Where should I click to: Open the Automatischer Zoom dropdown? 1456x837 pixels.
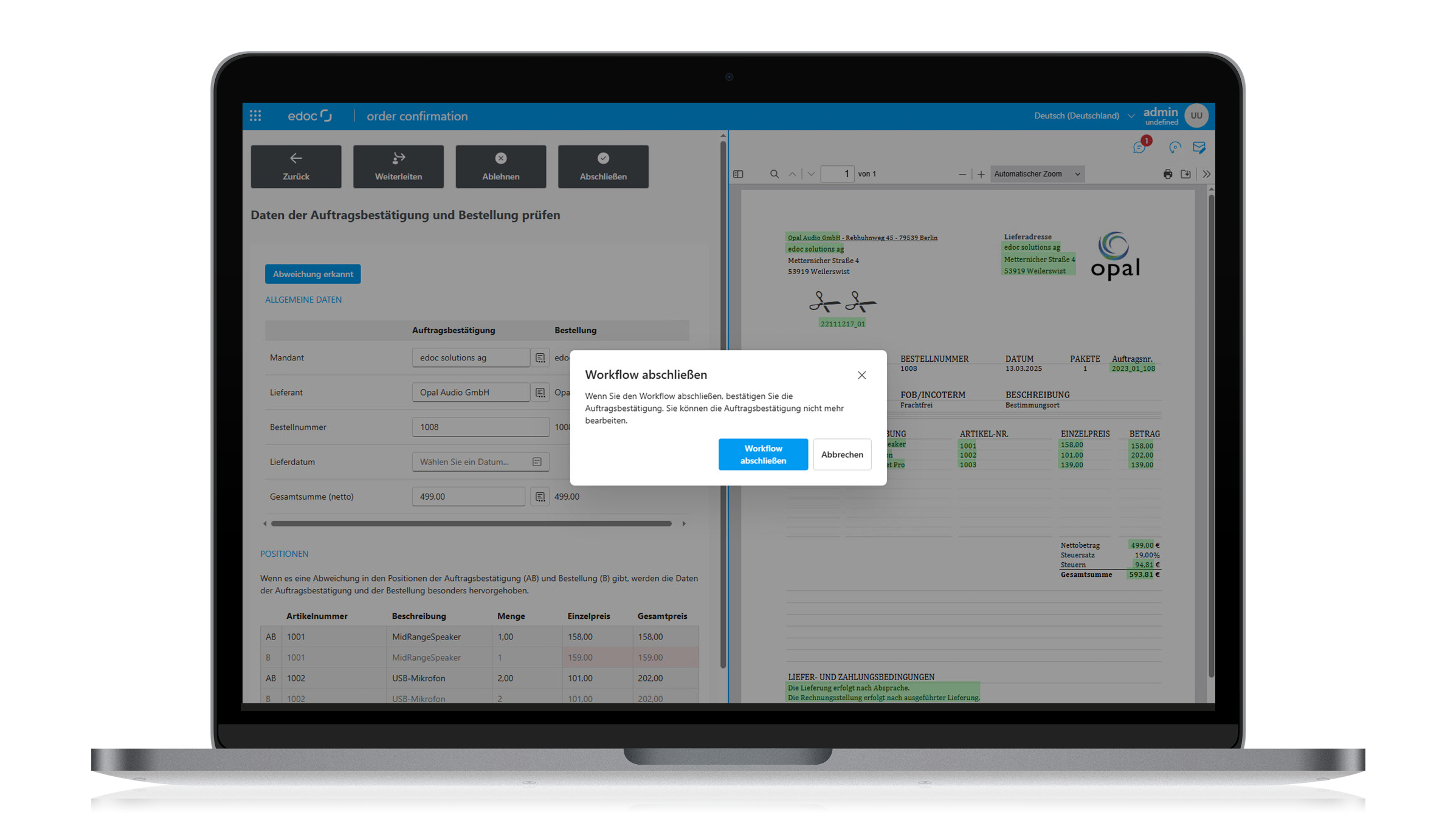click(x=1037, y=174)
